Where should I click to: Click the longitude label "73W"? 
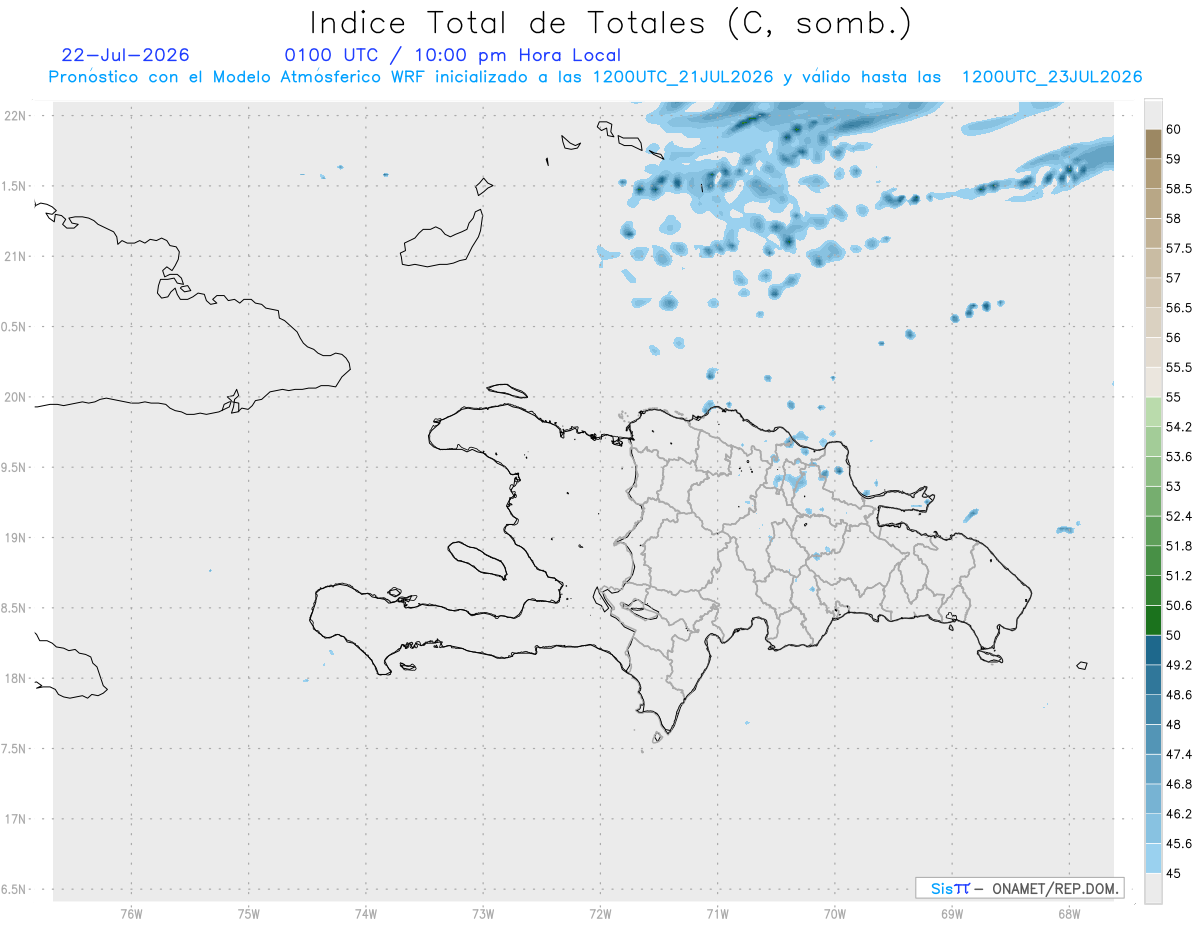(x=483, y=913)
